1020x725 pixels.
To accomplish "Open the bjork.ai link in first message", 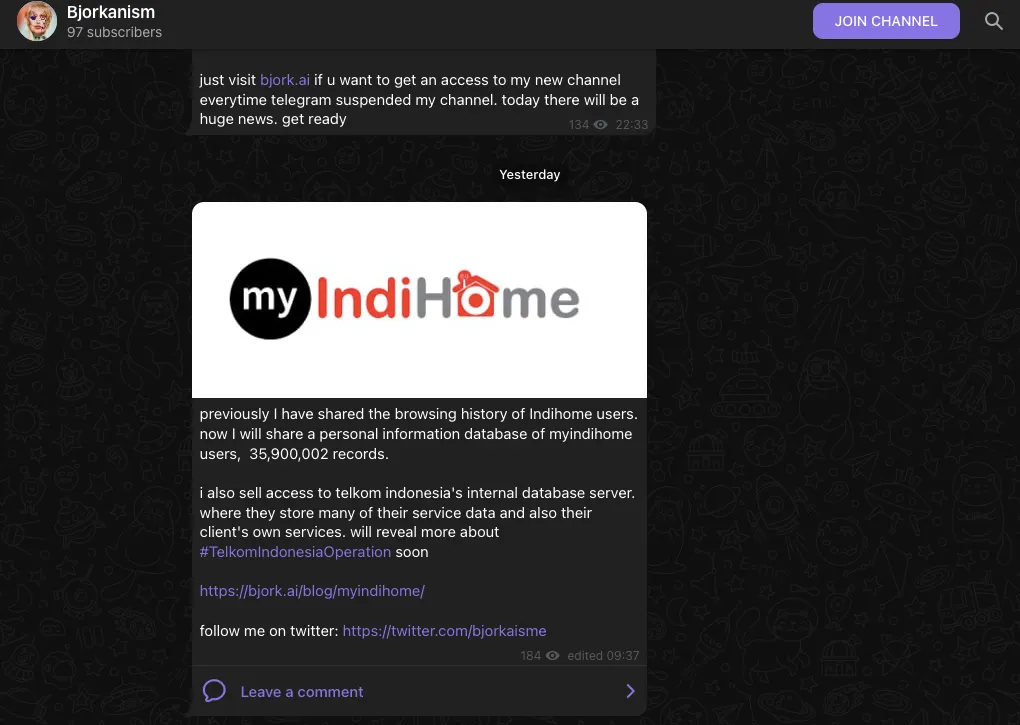I will tap(285, 80).
